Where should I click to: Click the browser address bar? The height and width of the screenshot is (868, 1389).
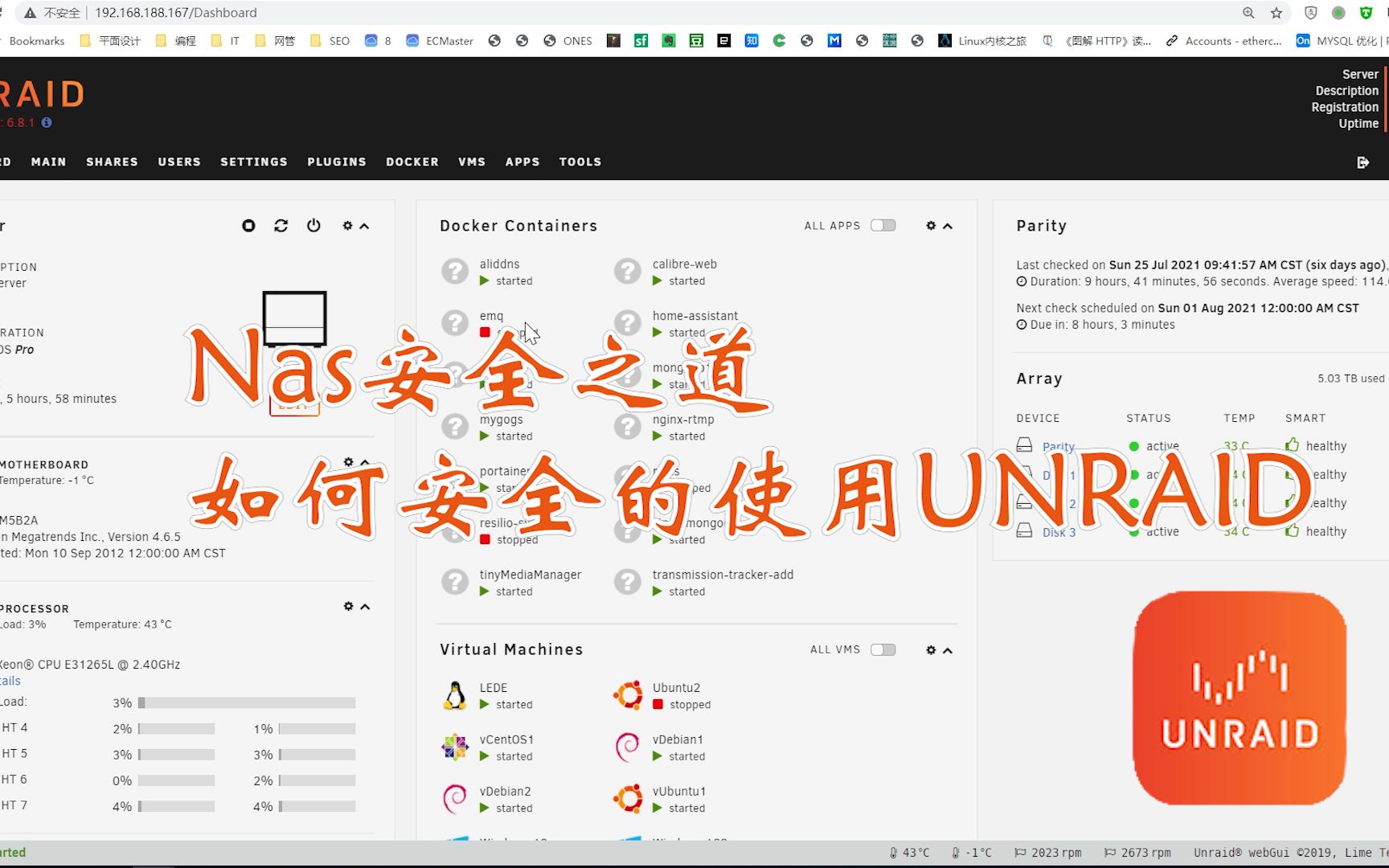click(322, 12)
